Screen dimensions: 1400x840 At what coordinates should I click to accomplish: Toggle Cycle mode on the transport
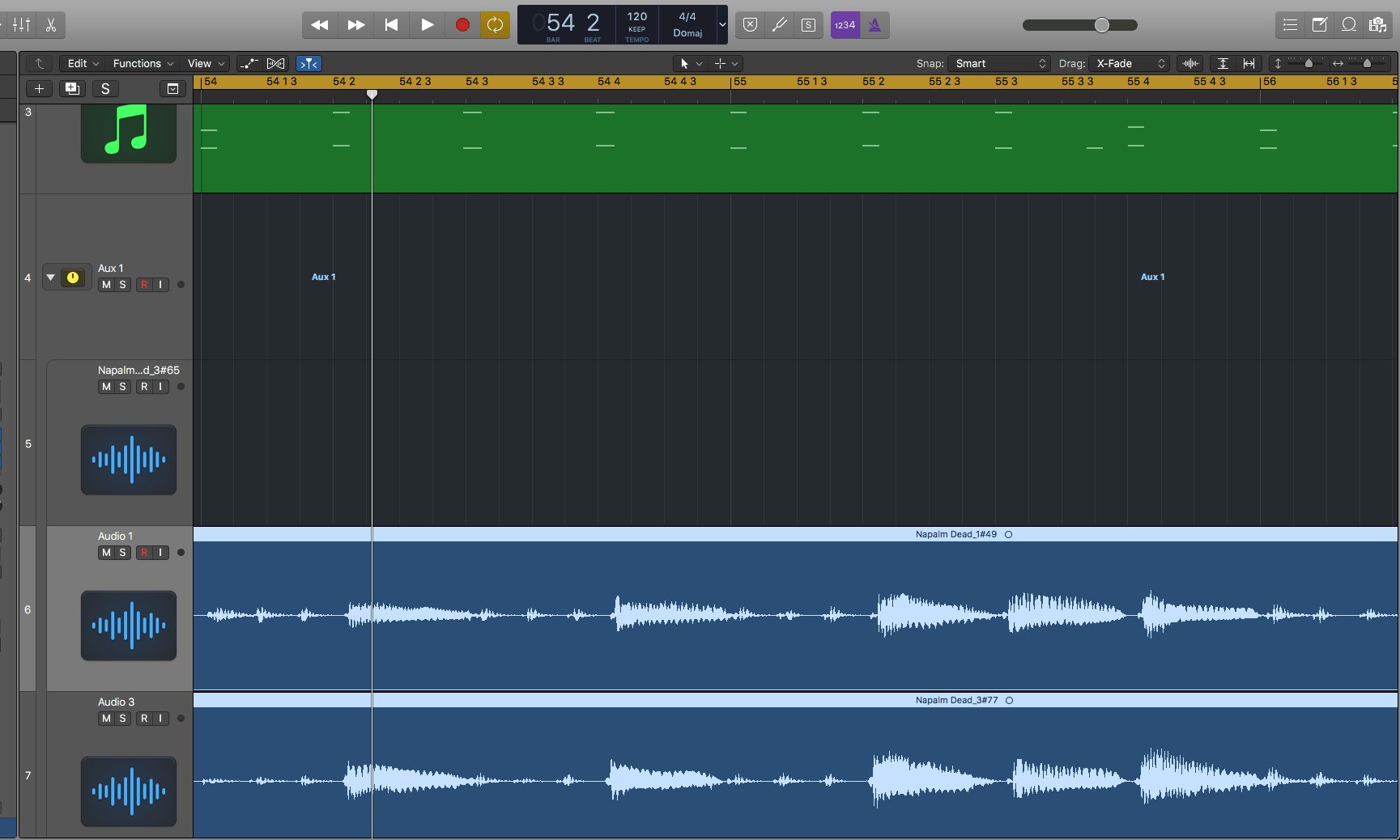tap(495, 25)
